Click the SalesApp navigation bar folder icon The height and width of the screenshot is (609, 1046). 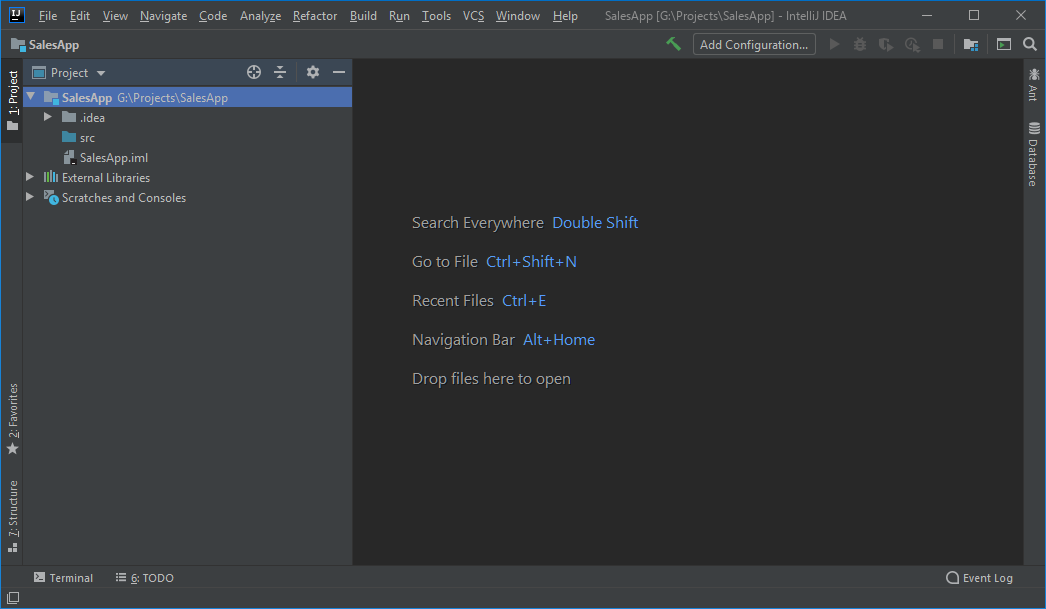click(x=18, y=45)
